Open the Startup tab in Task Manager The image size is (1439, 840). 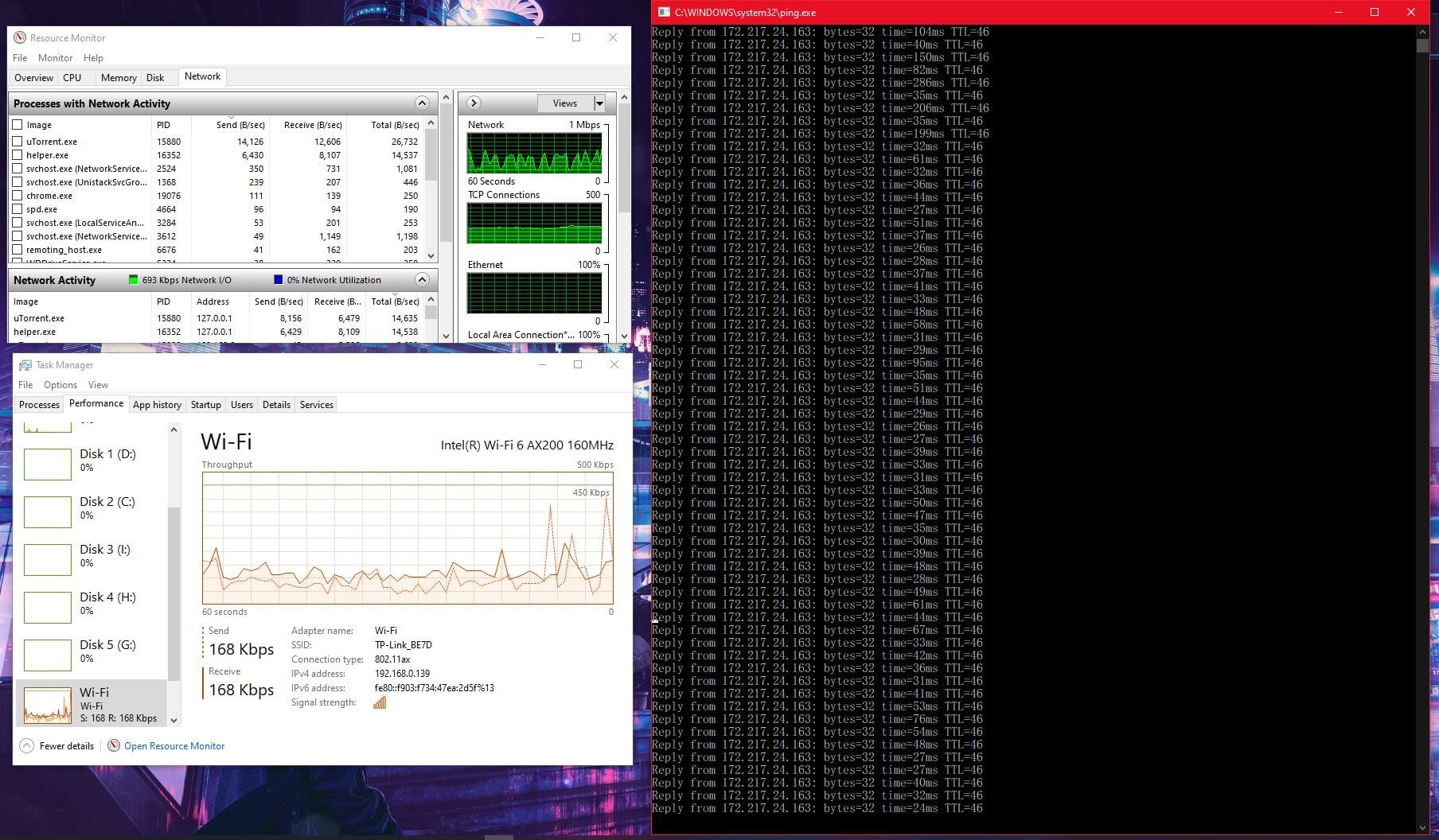pyautogui.click(x=205, y=405)
